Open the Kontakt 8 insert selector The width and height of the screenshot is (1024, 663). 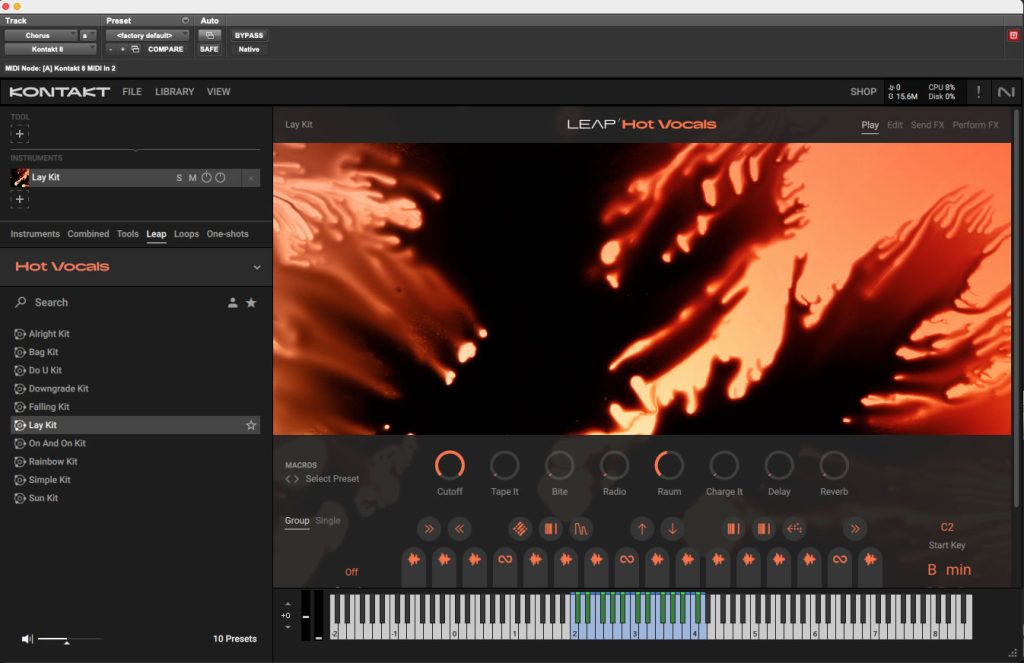(50, 49)
